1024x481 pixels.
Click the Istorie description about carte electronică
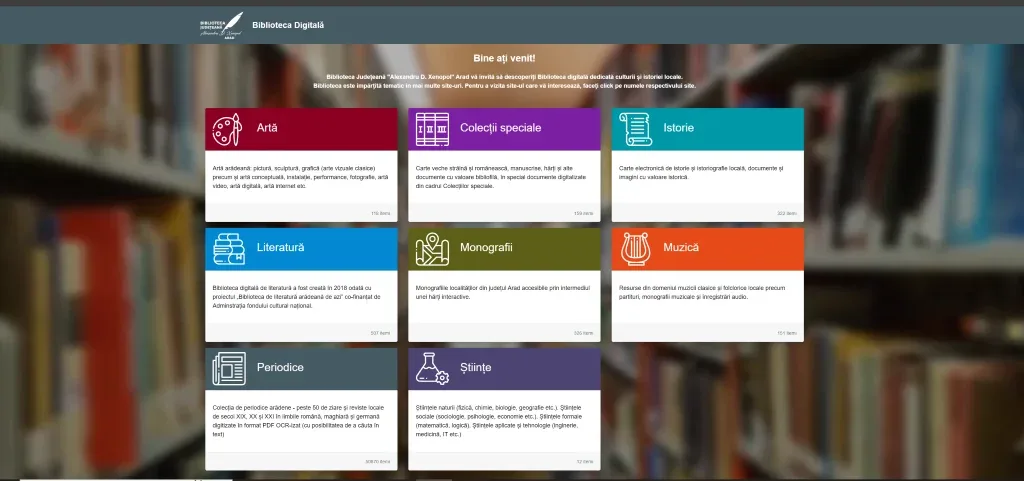click(x=701, y=172)
